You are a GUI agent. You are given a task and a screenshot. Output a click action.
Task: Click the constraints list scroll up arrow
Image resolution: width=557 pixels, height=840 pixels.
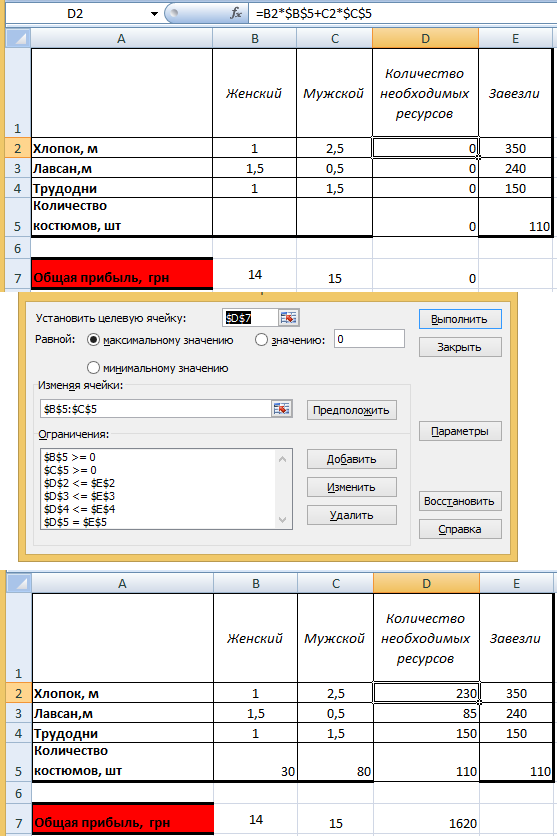(x=283, y=459)
